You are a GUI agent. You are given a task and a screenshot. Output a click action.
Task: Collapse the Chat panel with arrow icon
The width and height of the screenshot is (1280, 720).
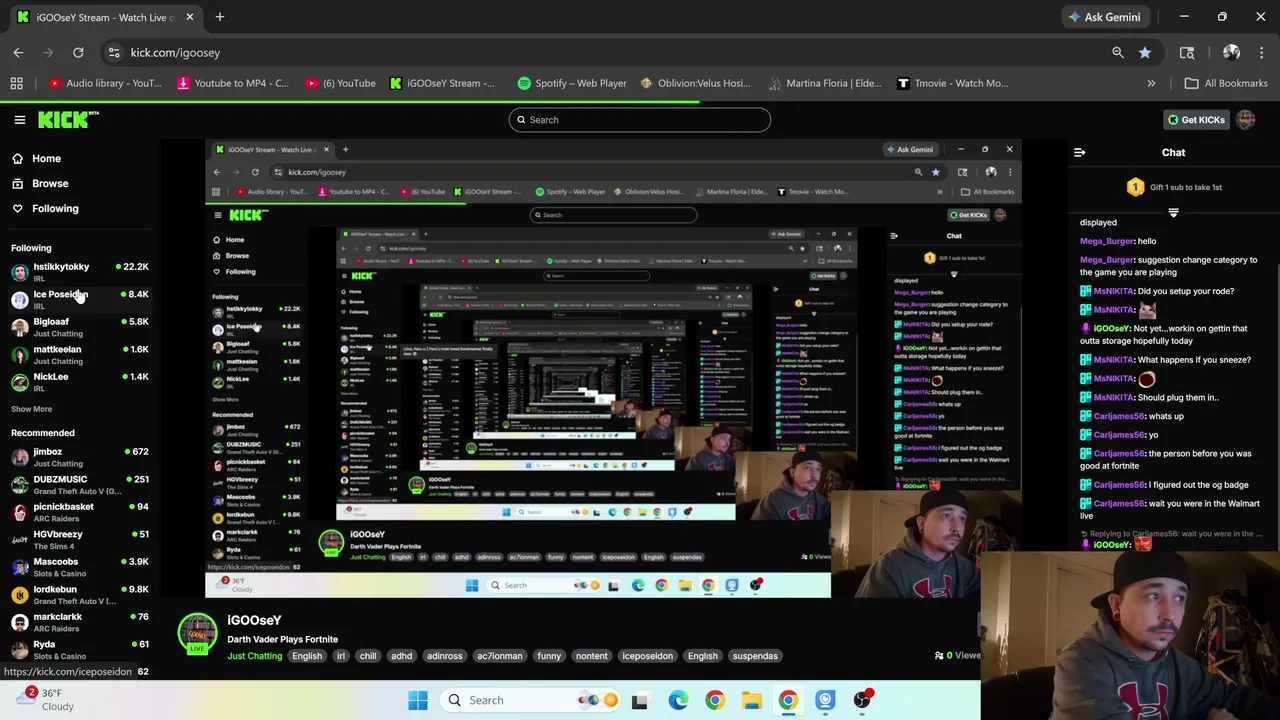tap(1079, 153)
